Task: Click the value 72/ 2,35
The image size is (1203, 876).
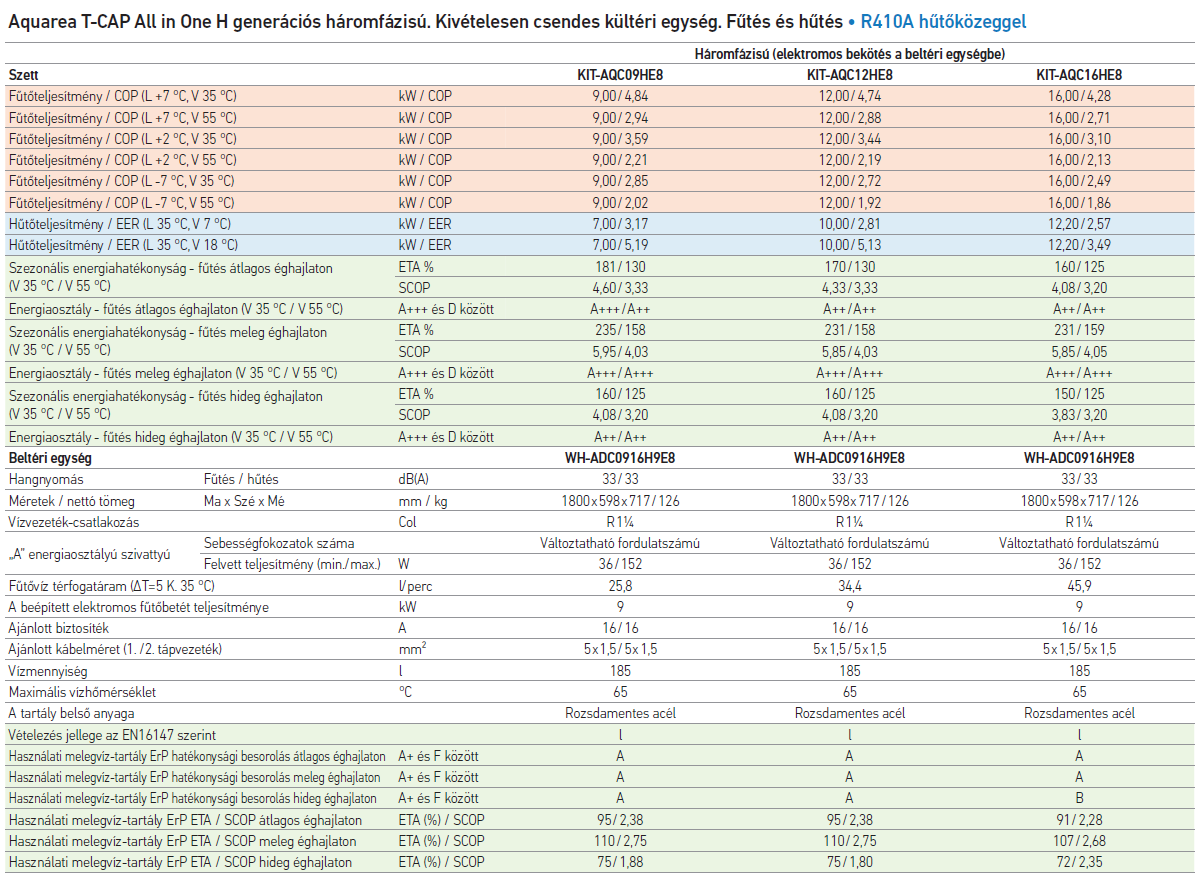Action: (x=1079, y=862)
